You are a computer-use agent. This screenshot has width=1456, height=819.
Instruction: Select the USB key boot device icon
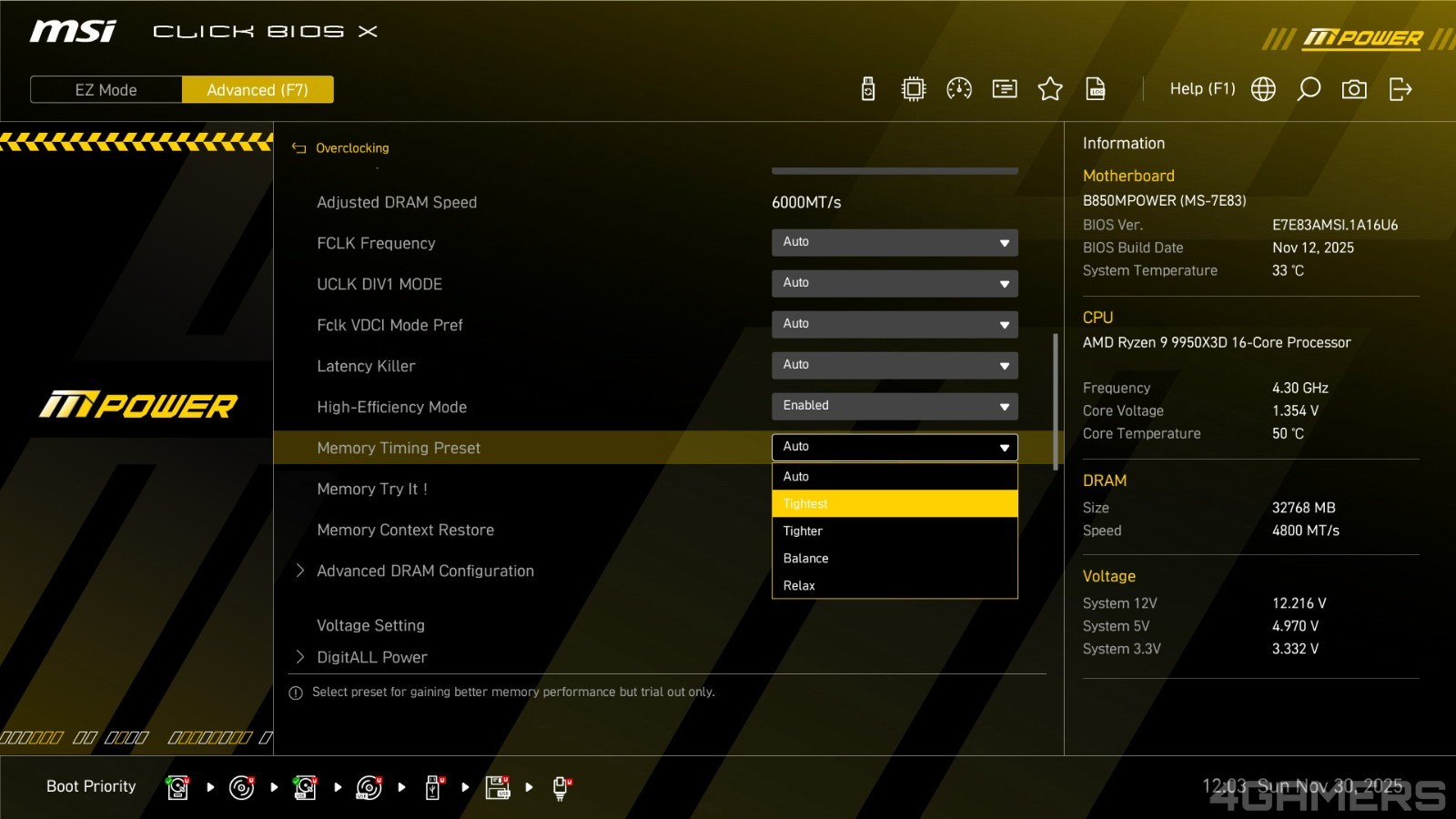coord(434,787)
